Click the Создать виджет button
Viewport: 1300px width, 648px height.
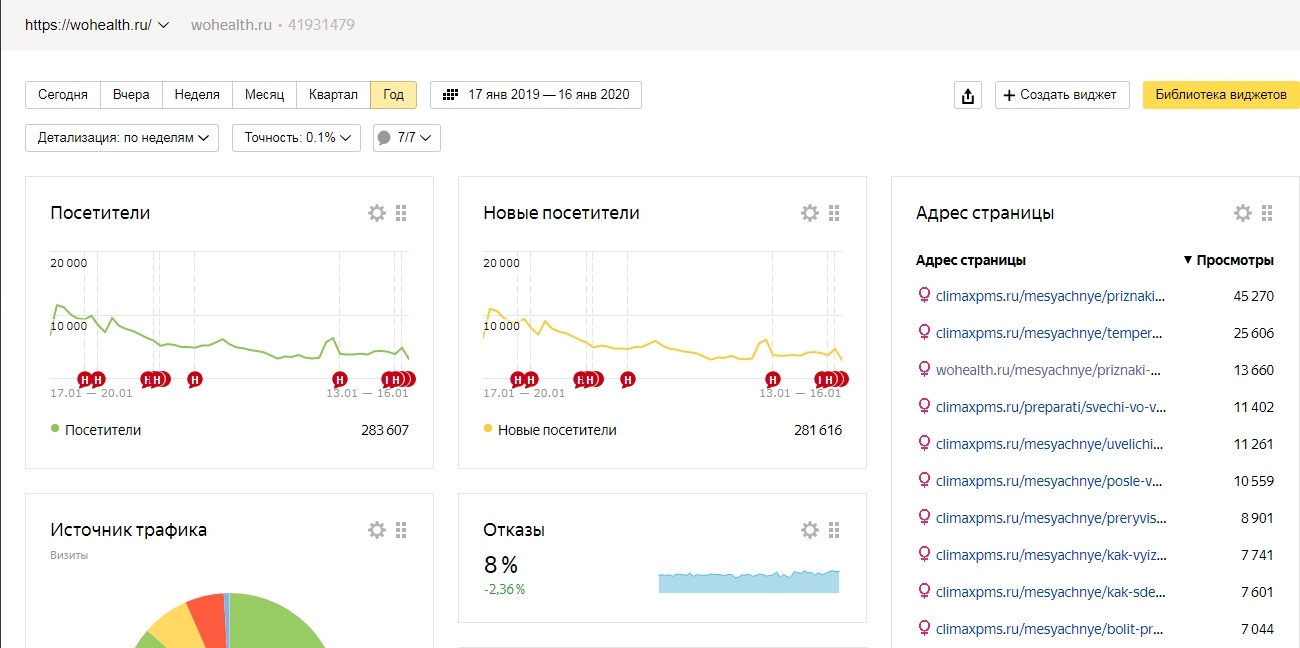[x=1062, y=95]
